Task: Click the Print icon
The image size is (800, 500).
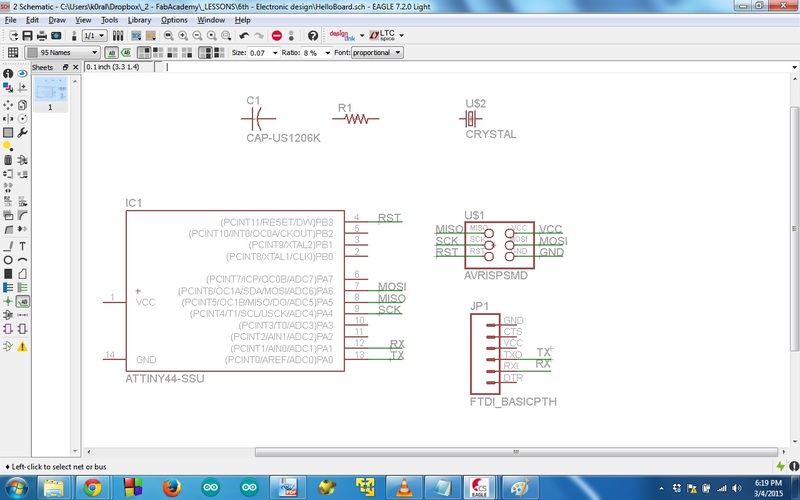Action: pos(42,36)
